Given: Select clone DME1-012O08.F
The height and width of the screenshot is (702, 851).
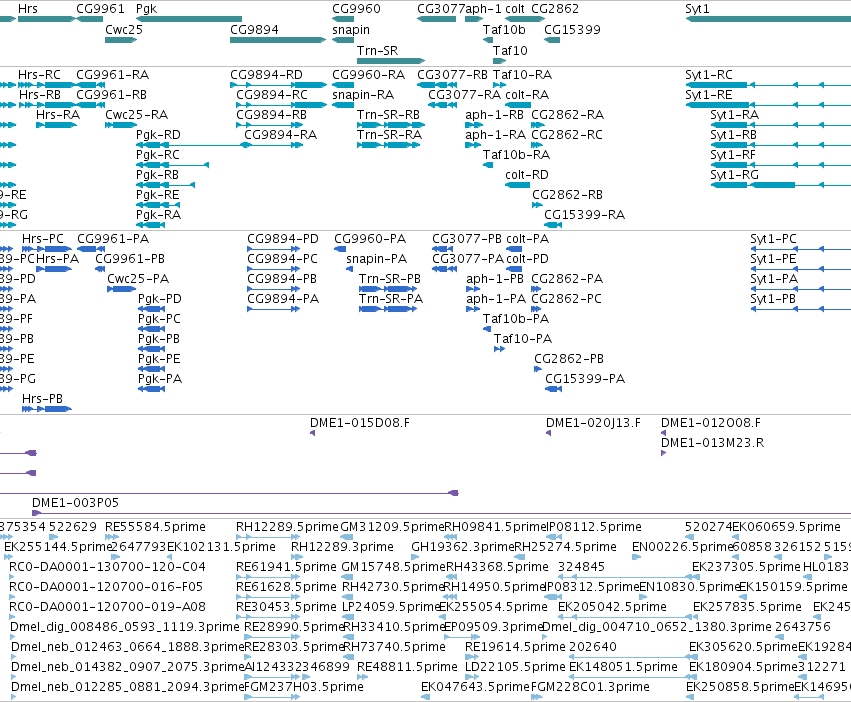Looking at the screenshot, I should click(x=710, y=423).
